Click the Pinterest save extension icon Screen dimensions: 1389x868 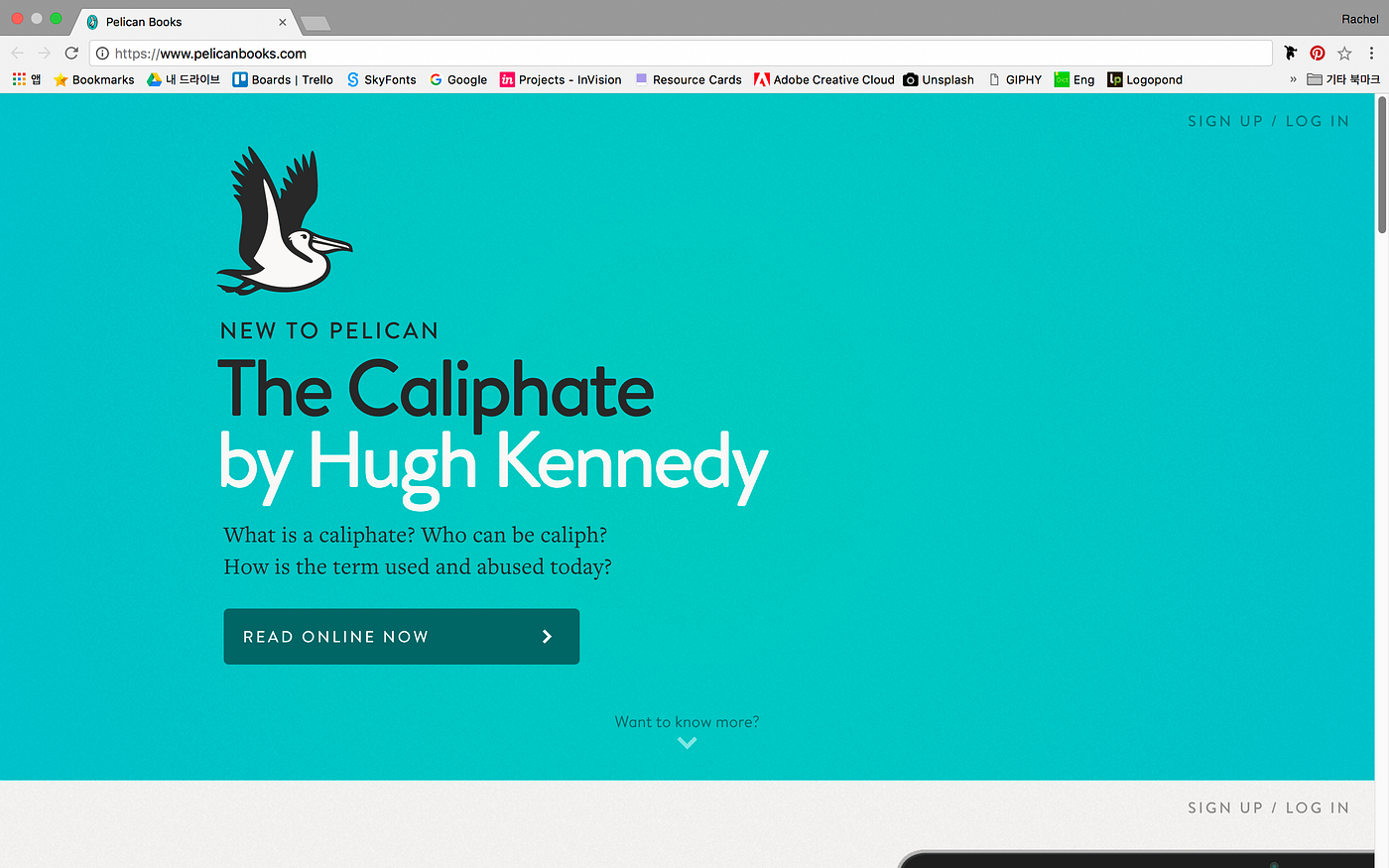coord(1317,53)
